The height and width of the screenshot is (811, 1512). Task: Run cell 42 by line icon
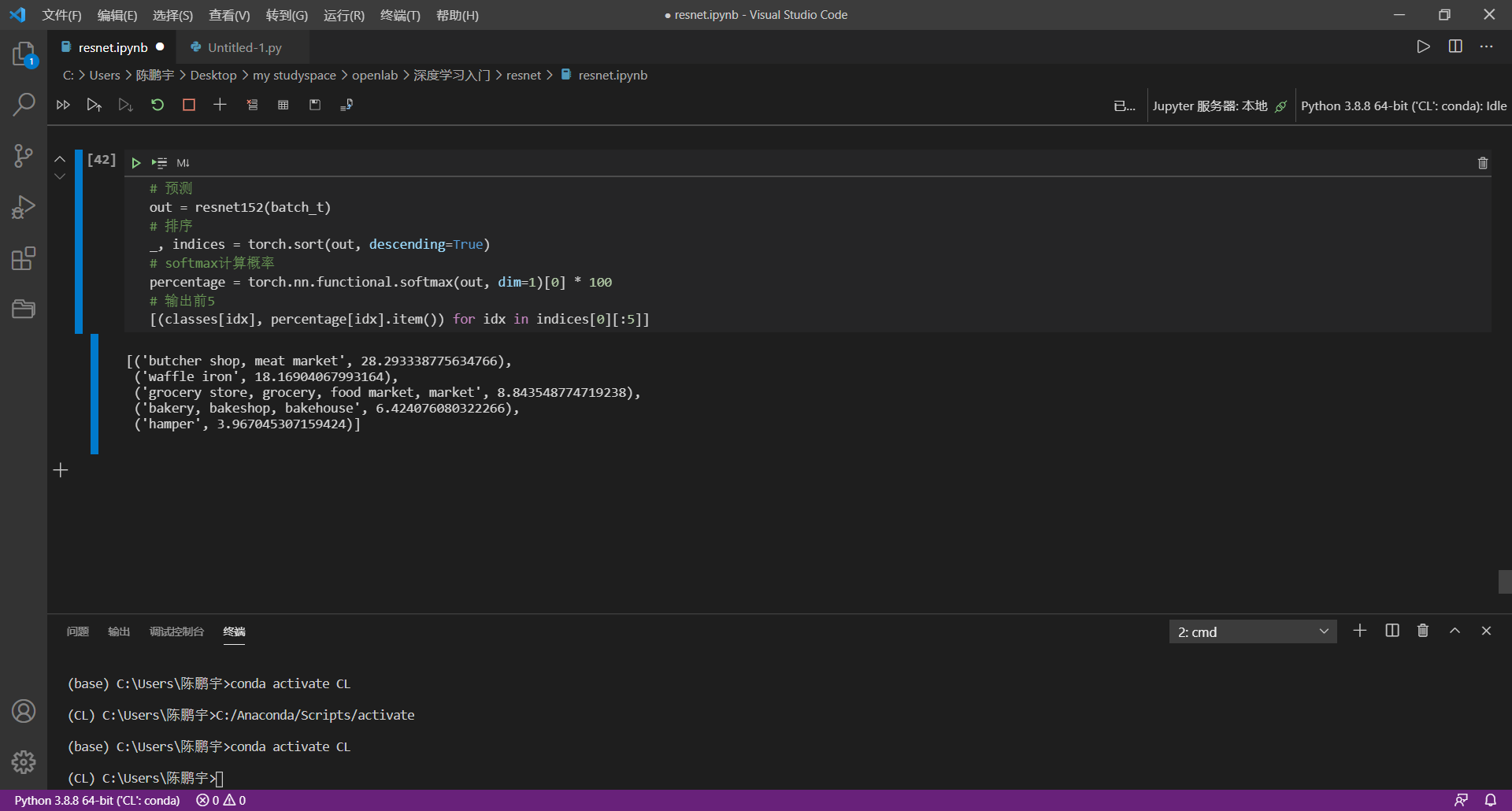coord(159,163)
